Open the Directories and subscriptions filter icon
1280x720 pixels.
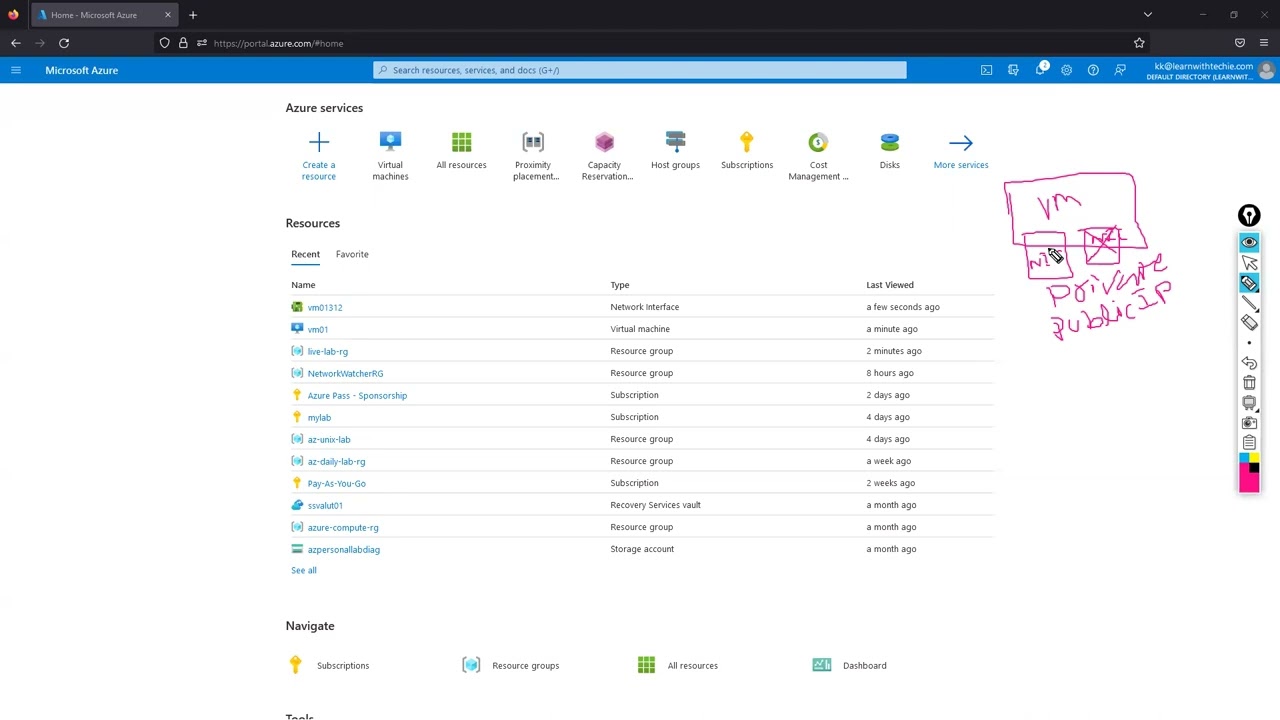pos(1013,70)
